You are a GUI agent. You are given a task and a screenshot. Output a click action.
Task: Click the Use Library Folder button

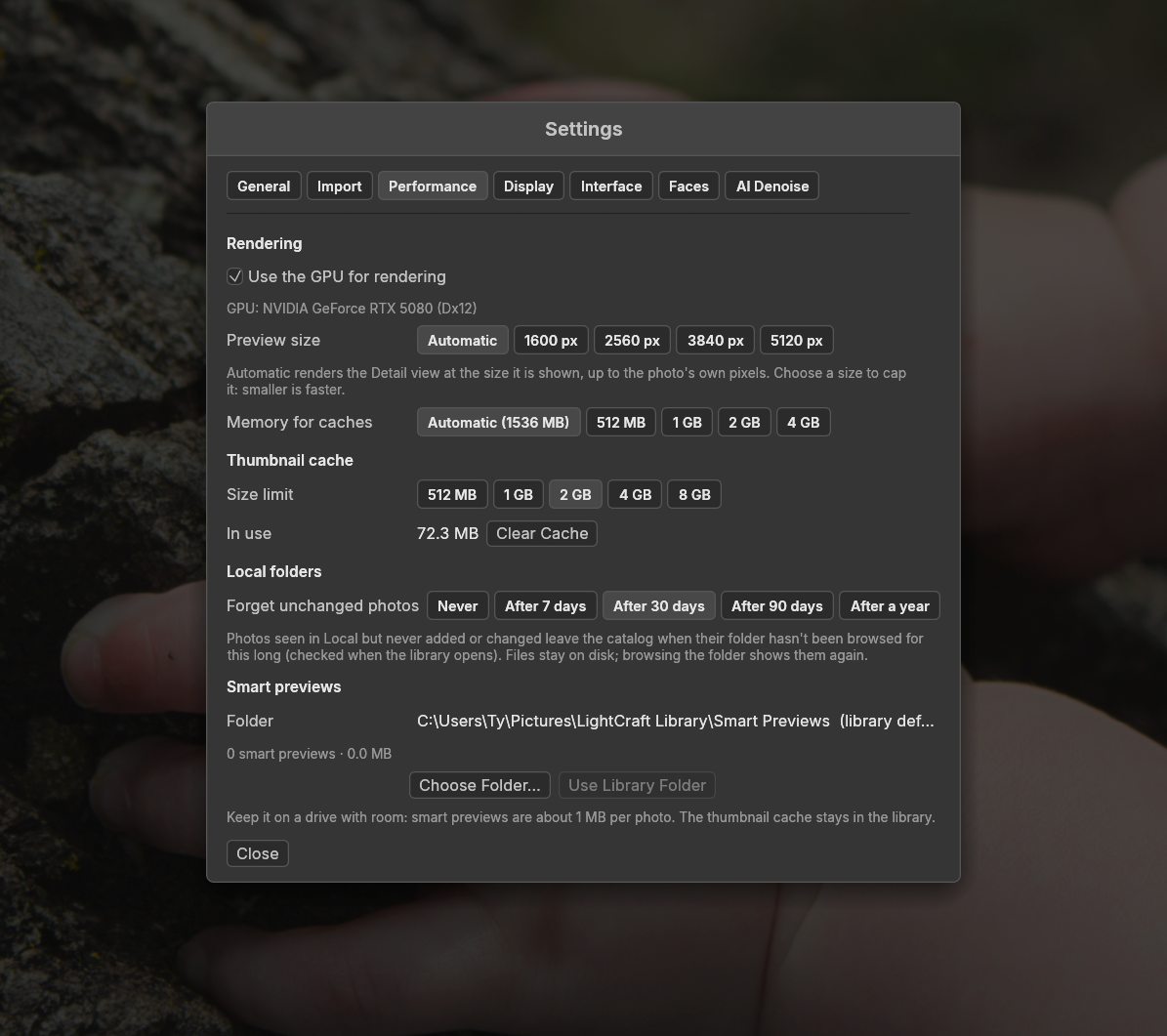pyautogui.click(x=637, y=785)
